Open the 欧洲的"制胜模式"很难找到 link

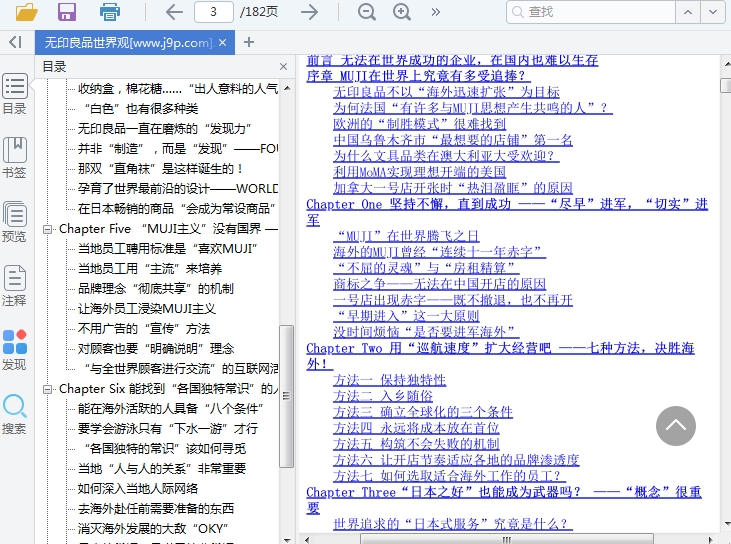[420, 124]
